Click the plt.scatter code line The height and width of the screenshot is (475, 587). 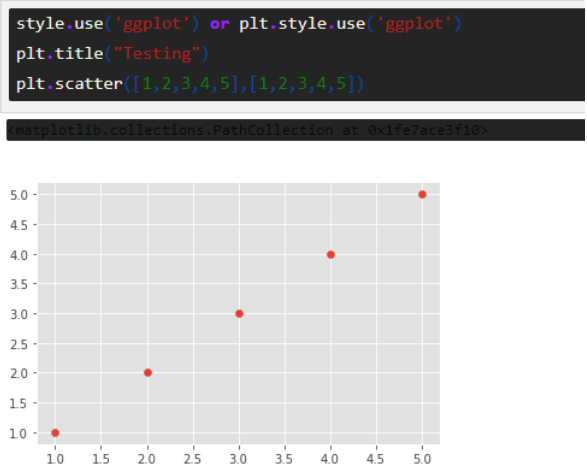pos(190,83)
